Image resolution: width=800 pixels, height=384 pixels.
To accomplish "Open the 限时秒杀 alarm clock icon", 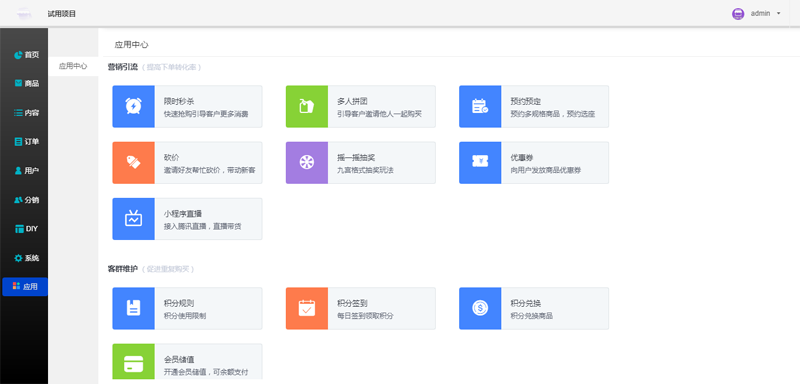I will coord(134,106).
